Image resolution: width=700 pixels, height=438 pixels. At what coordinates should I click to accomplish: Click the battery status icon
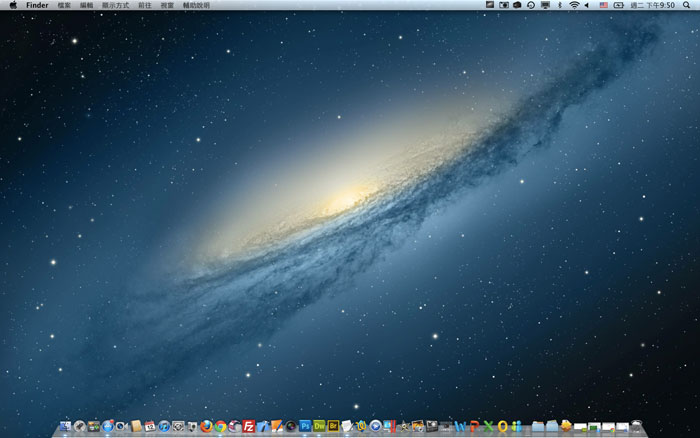tap(618, 5)
